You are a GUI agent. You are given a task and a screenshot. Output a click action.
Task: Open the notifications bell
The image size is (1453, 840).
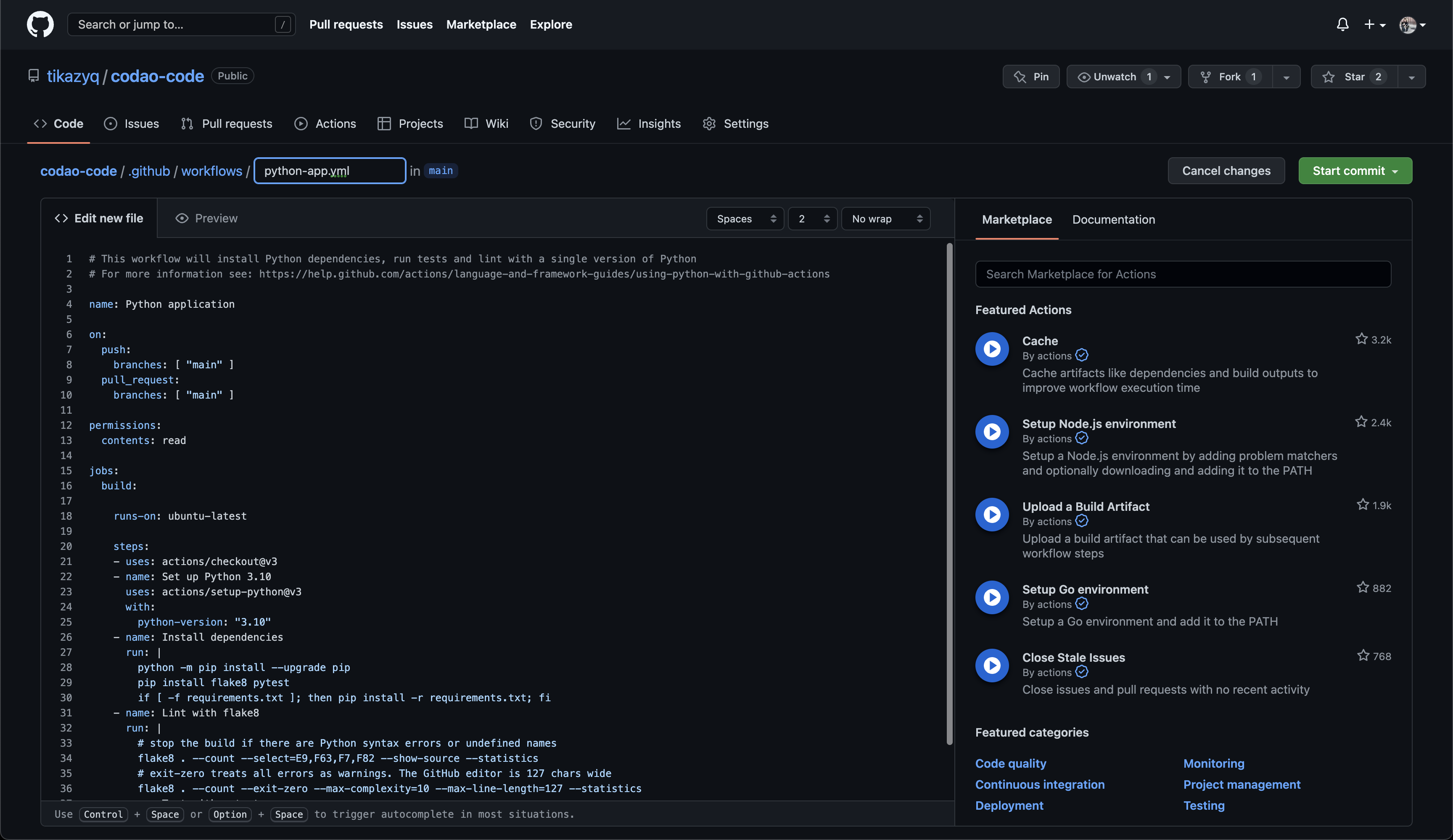[x=1342, y=24]
